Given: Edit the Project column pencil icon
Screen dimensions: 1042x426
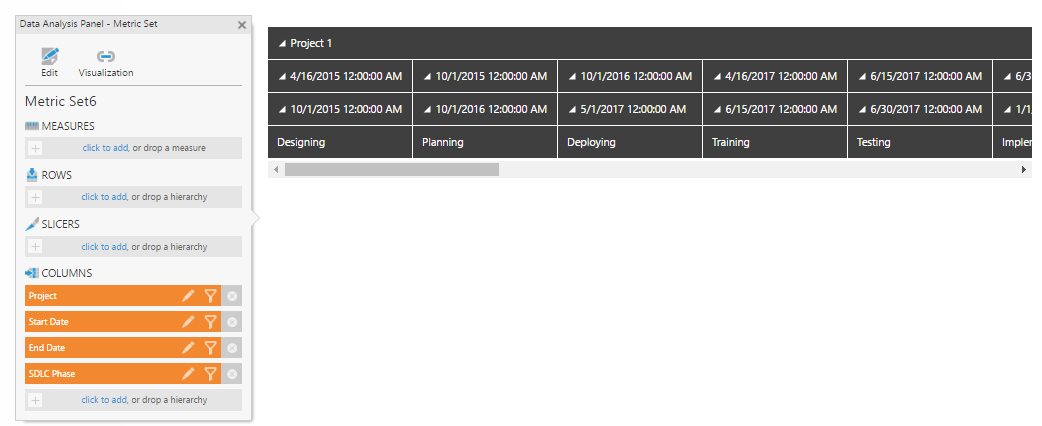Looking at the screenshot, I should click(188, 296).
